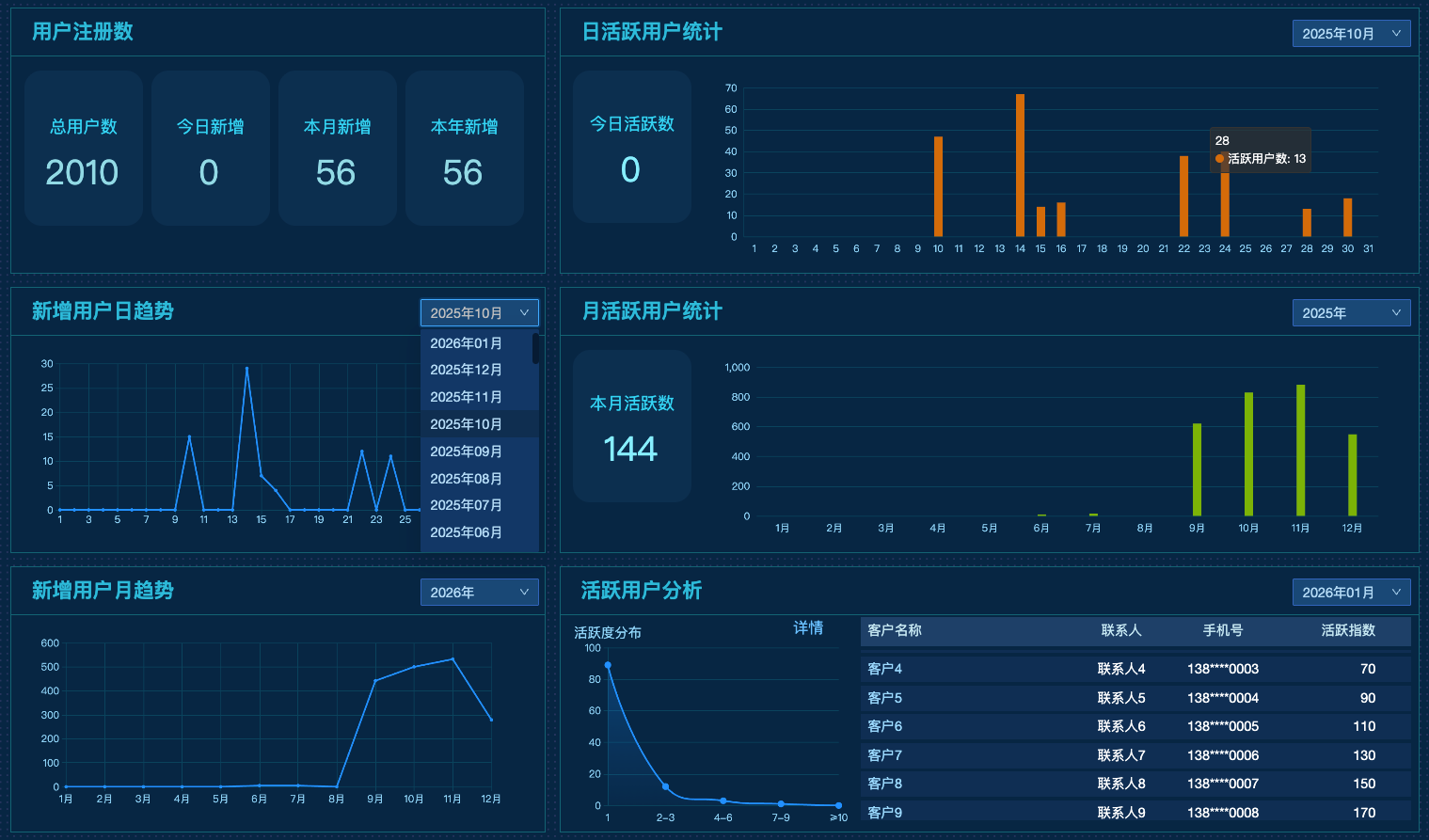
Task: Choose 2025年12月 in the dropdown list
Action: pos(467,370)
